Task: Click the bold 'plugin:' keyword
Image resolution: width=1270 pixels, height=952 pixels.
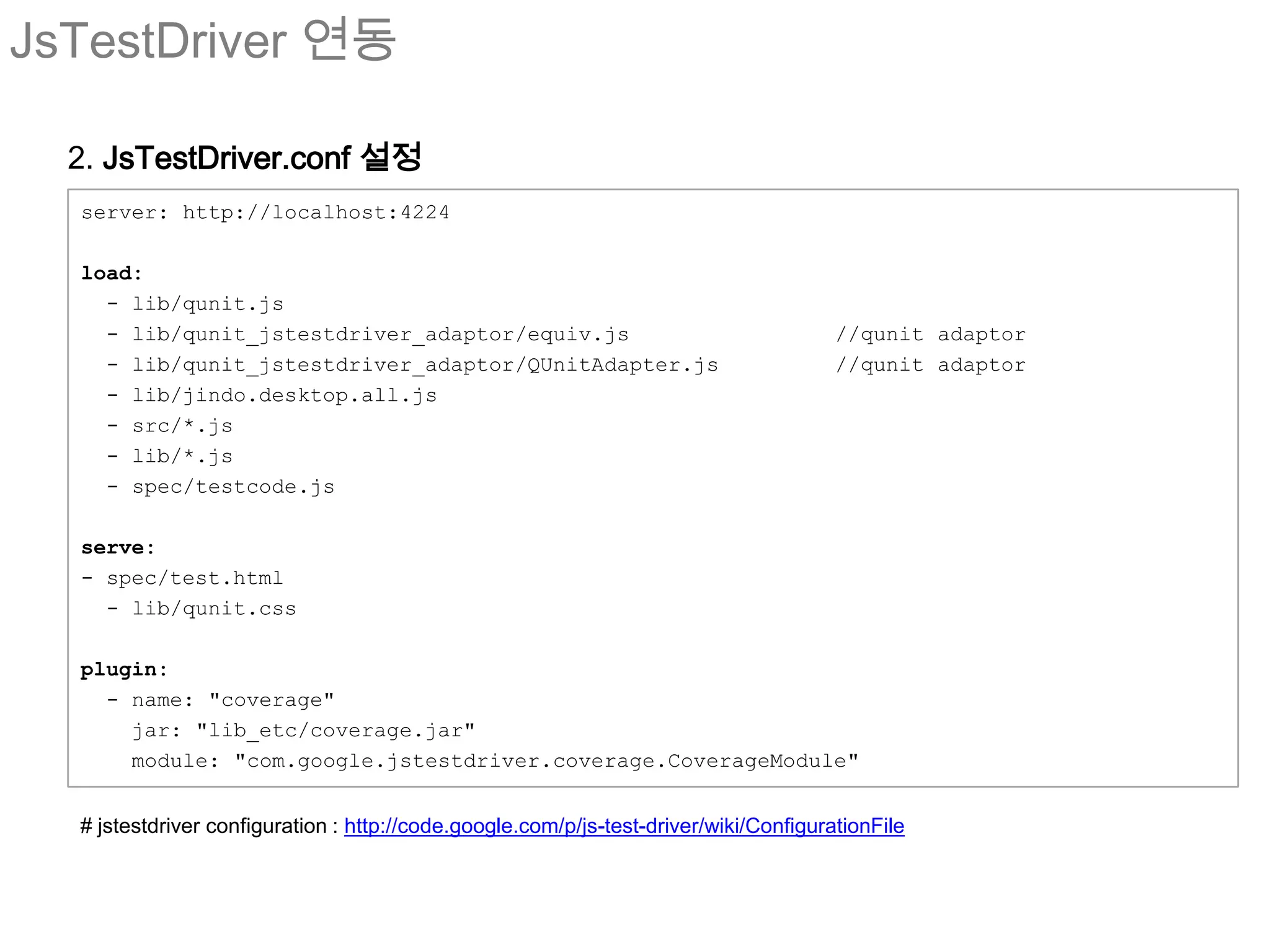Action: point(124,669)
